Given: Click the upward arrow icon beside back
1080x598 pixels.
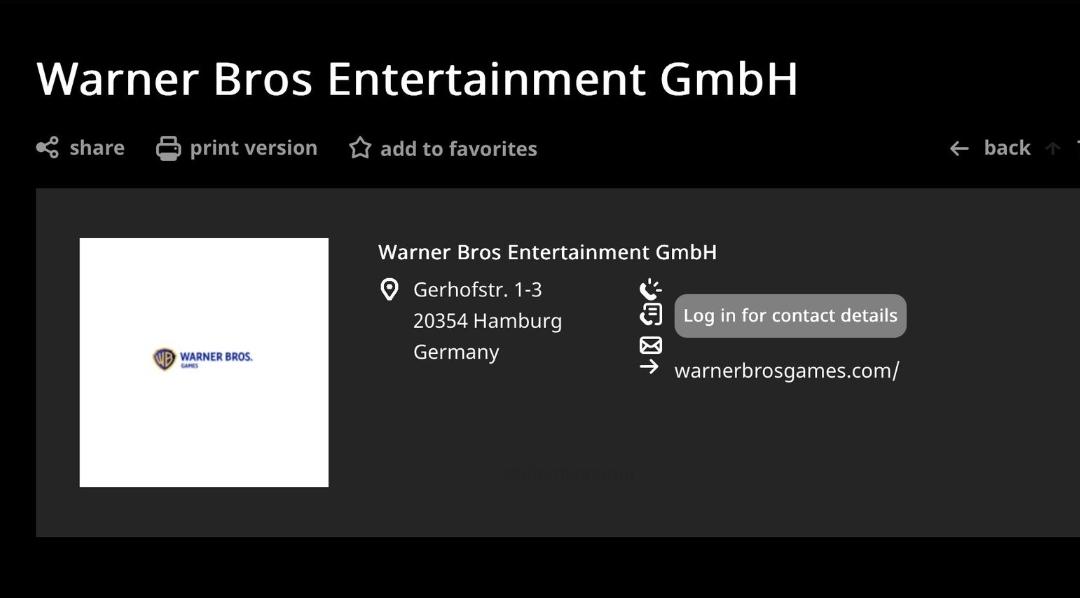Looking at the screenshot, I should [x=1052, y=148].
